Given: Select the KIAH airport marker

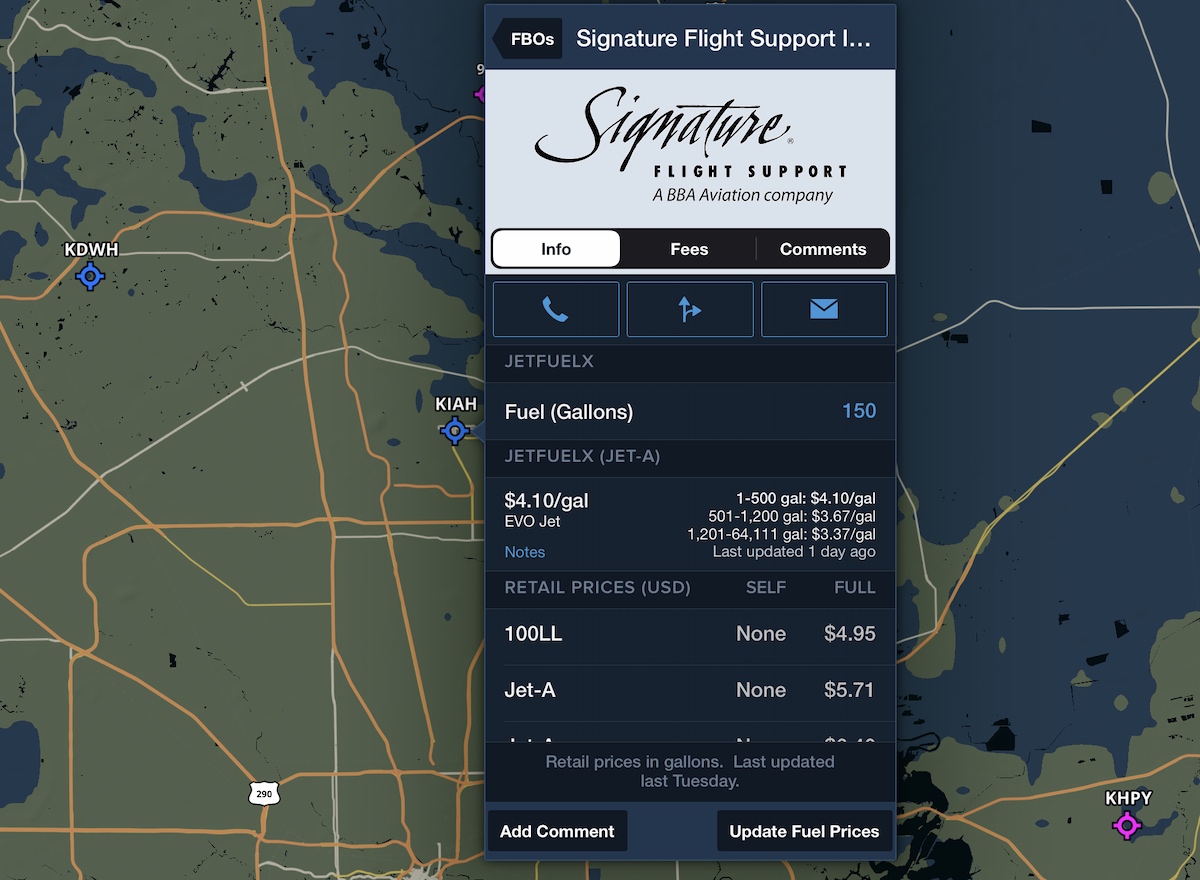Looking at the screenshot, I should [455, 430].
